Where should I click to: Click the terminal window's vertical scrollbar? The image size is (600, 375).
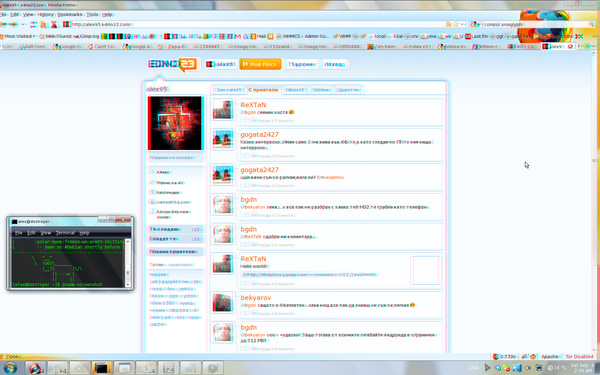pos(128,262)
